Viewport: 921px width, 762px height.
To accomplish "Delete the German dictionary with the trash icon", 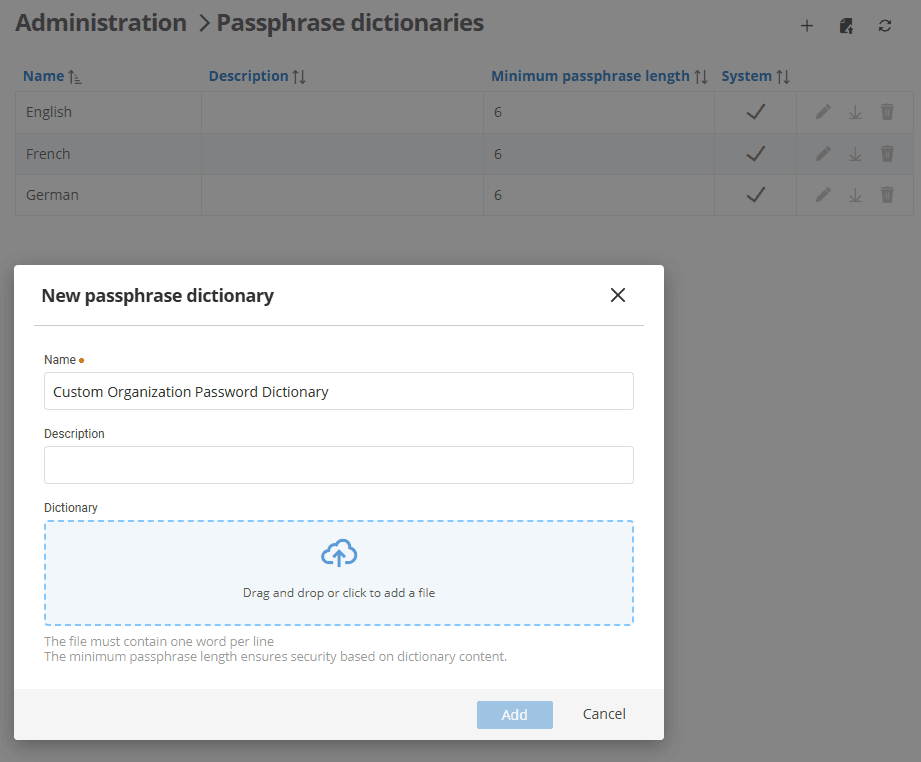I will pos(887,194).
